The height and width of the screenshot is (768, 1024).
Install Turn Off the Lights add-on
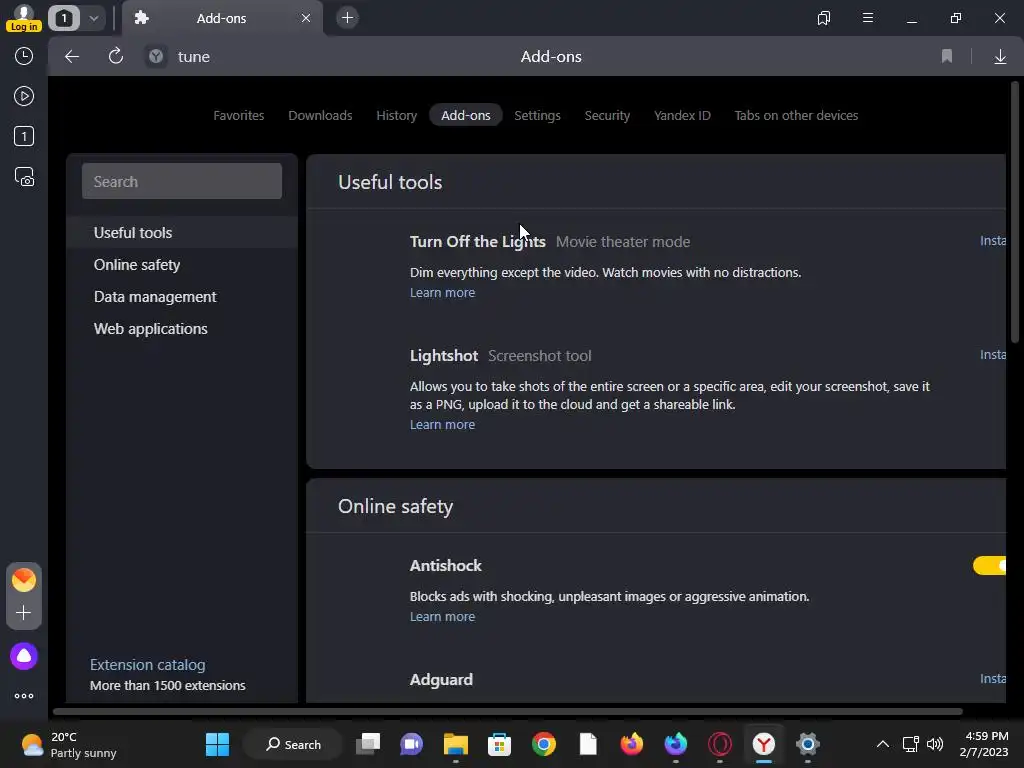pyautogui.click(x=993, y=241)
